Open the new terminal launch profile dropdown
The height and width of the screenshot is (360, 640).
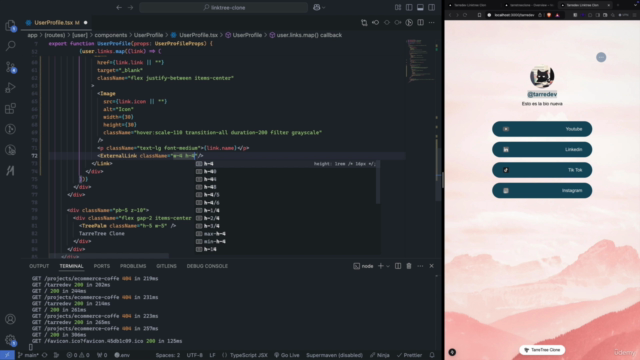pyautogui.click(x=388, y=266)
